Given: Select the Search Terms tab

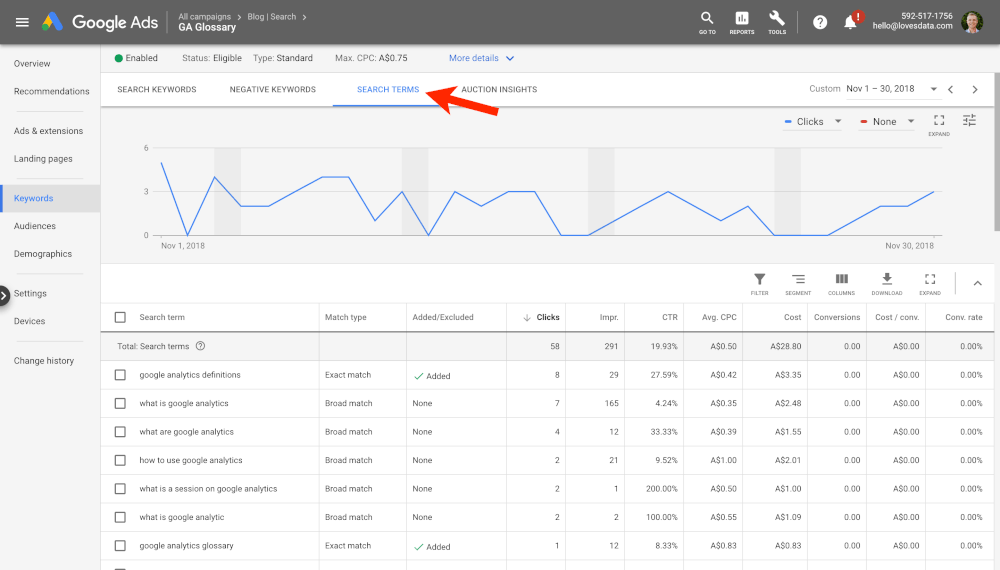Looking at the screenshot, I should [x=388, y=89].
